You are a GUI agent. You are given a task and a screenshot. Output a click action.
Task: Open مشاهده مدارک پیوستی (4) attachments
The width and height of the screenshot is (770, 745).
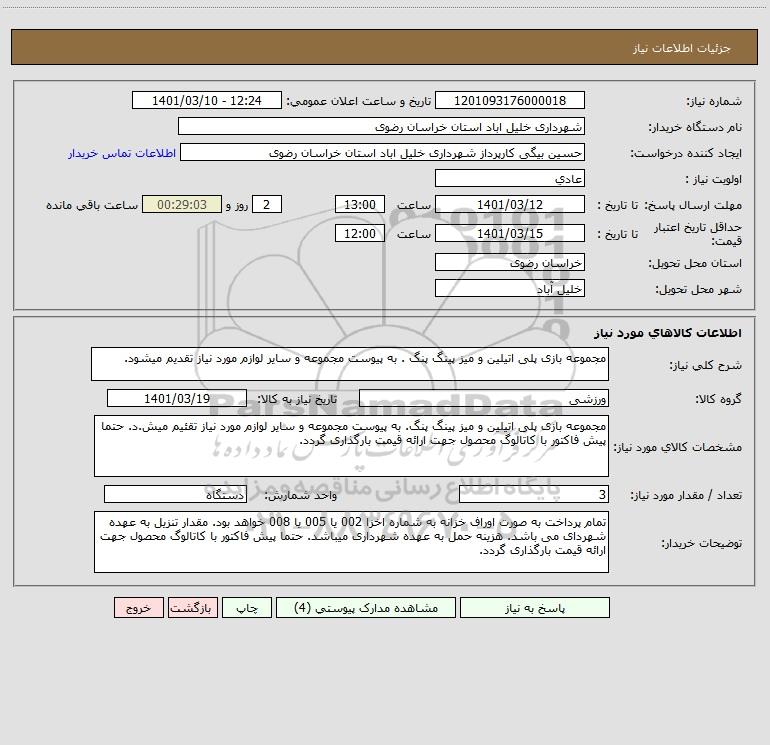[x=366, y=607]
